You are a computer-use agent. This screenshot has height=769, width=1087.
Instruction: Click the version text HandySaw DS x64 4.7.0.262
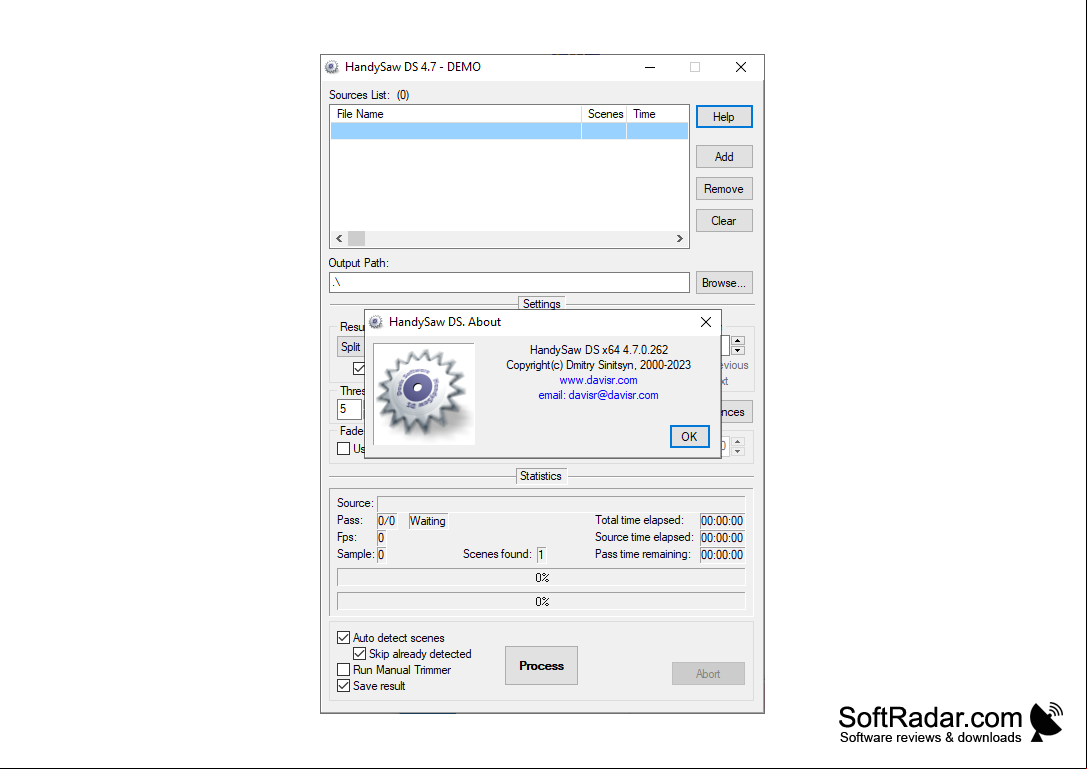coord(599,350)
